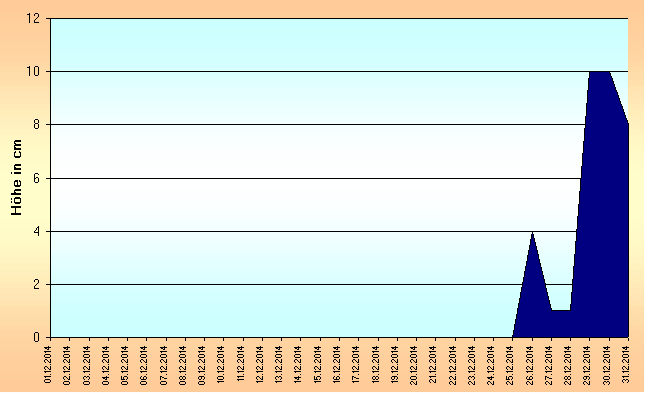Viewport: 645px width, 393px height.
Task: Click the 6 value axis label
Action: pos(37,178)
